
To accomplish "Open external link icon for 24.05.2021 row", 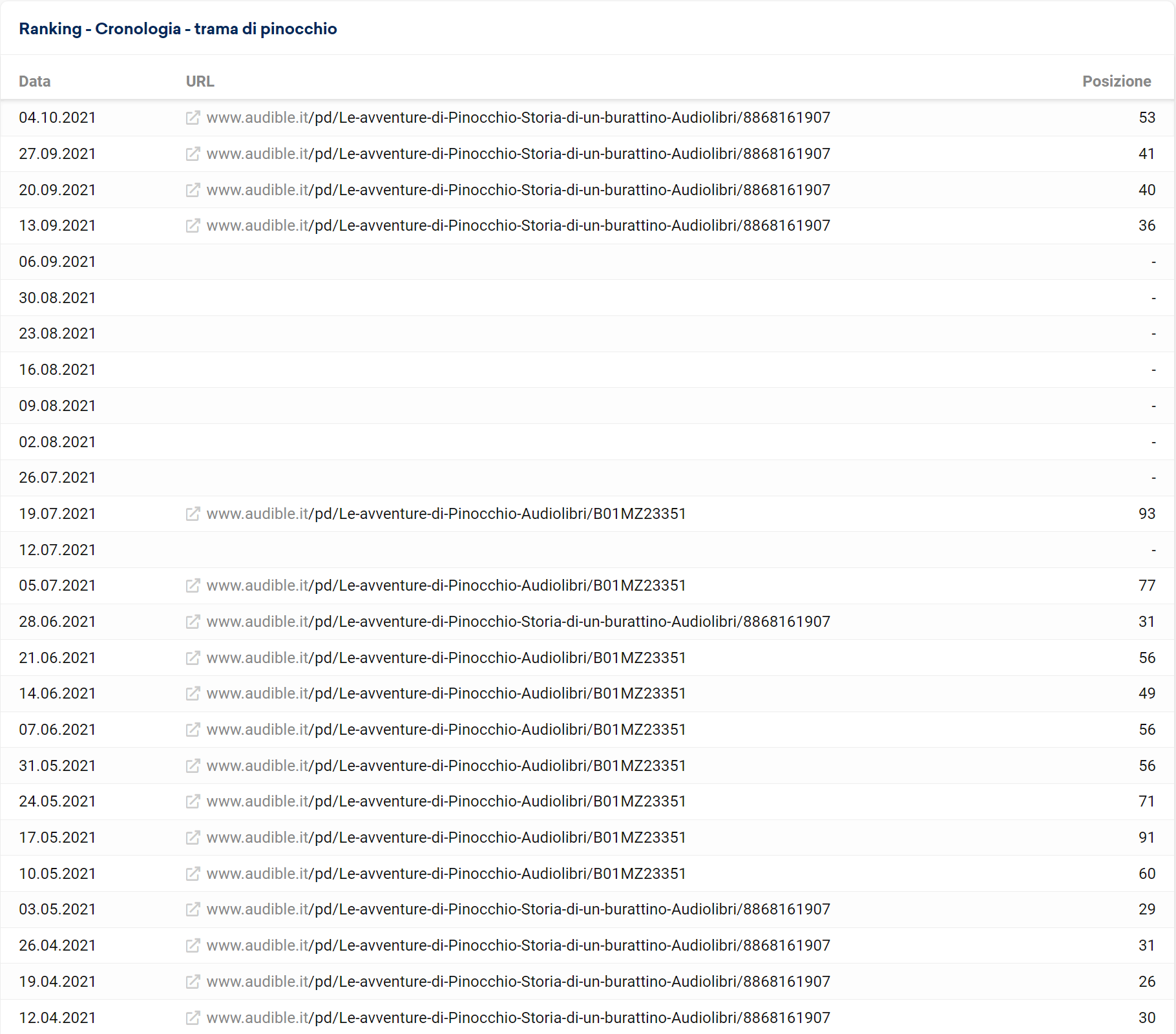I will (193, 801).
